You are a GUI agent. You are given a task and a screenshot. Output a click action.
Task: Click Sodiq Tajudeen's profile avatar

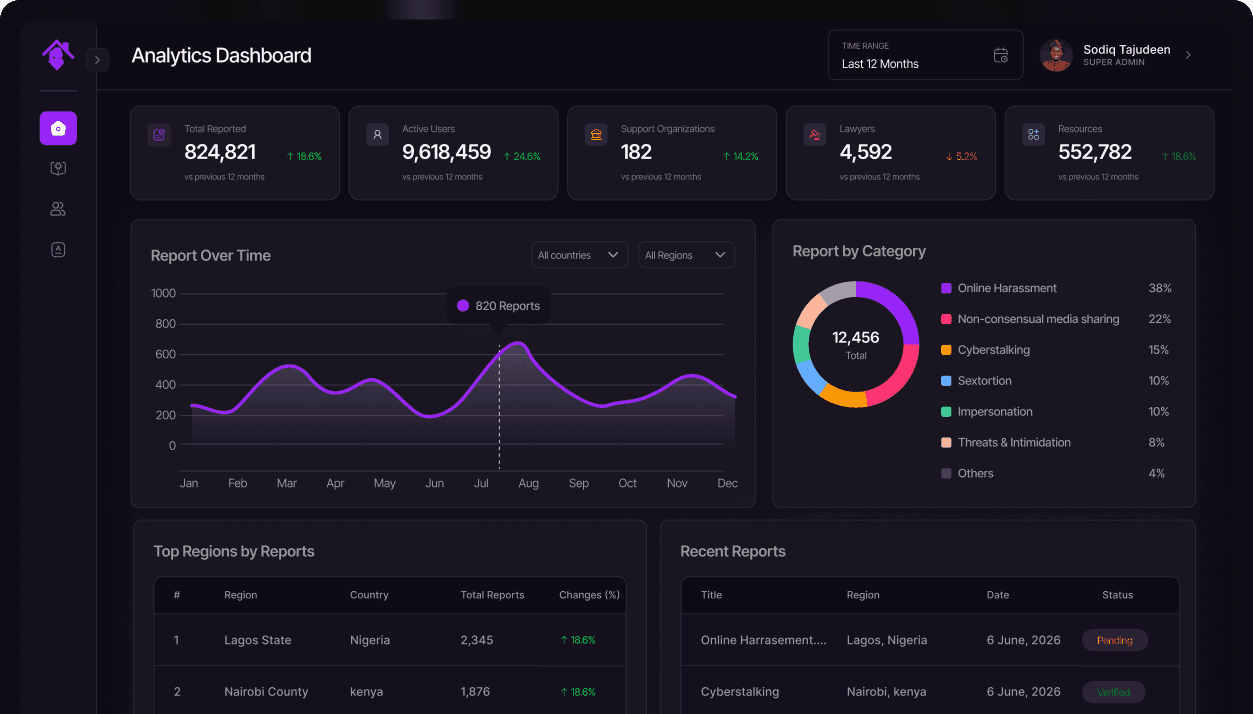coord(1056,55)
